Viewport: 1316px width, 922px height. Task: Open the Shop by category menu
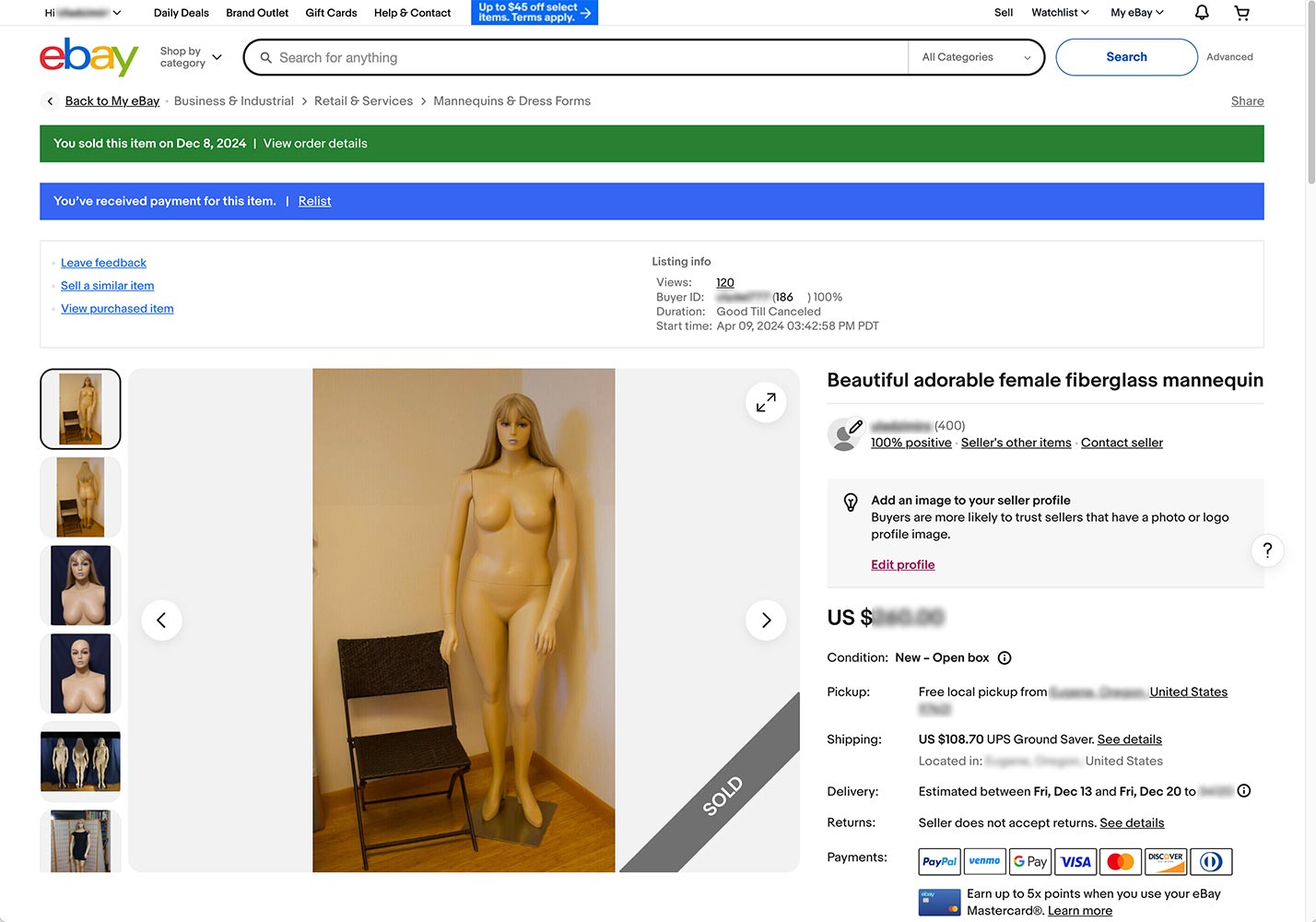[191, 57]
